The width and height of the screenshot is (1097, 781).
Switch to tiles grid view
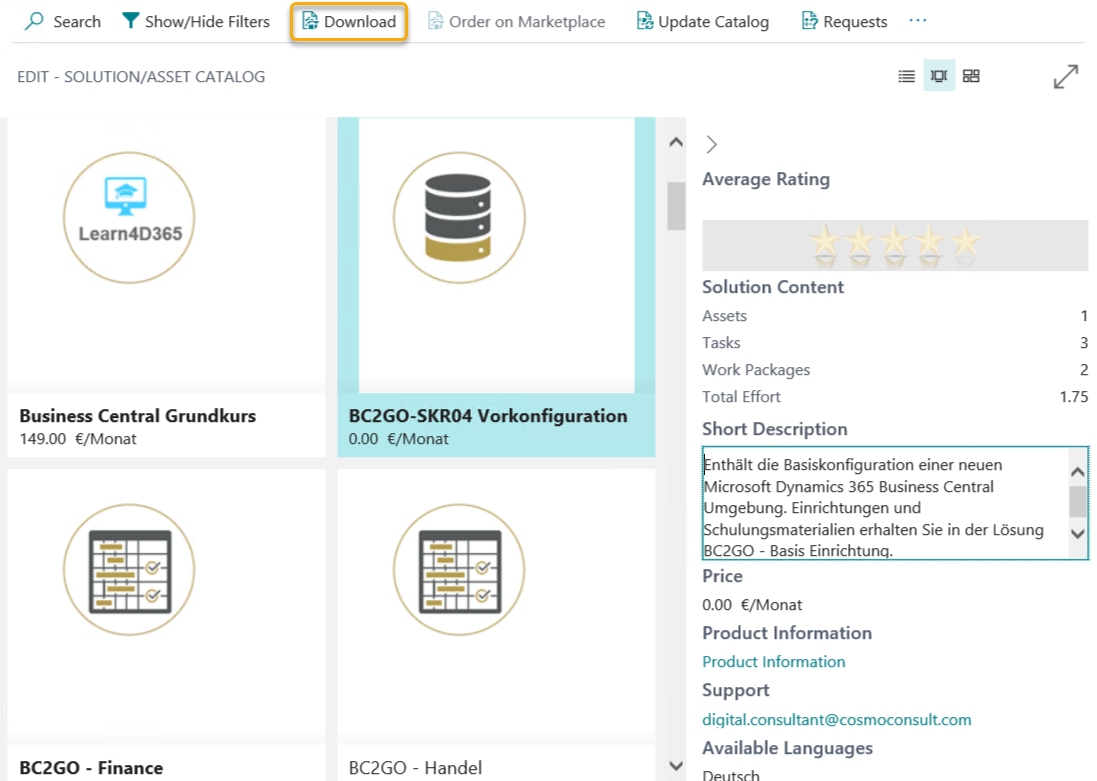pyautogui.click(x=971, y=76)
